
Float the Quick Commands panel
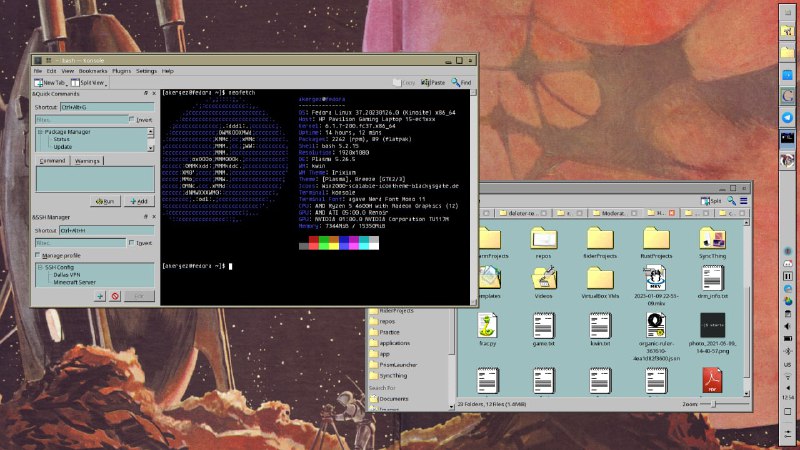point(145,93)
